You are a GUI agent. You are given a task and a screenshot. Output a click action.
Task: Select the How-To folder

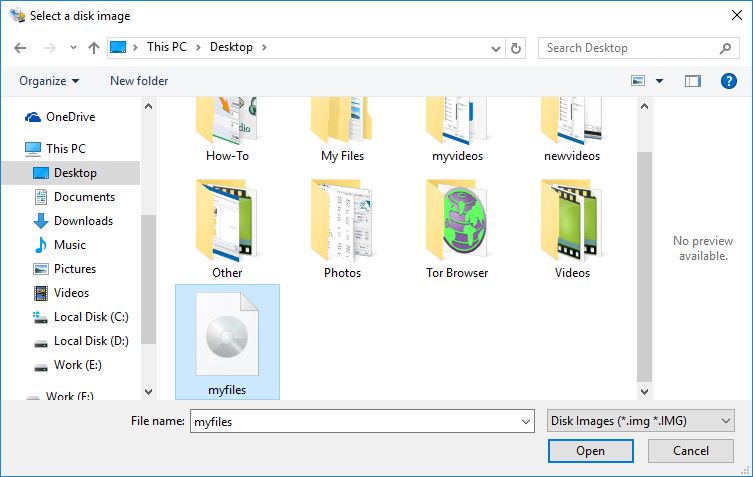coord(227,130)
